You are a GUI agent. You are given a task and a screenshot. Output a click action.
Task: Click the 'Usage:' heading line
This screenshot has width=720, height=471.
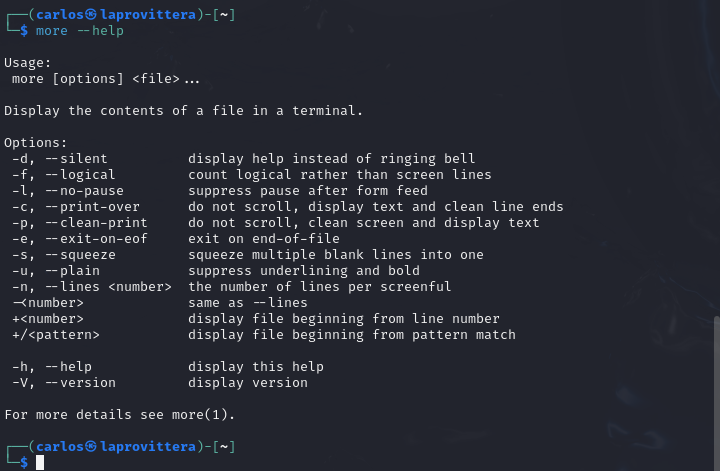pyautogui.click(x=28, y=63)
